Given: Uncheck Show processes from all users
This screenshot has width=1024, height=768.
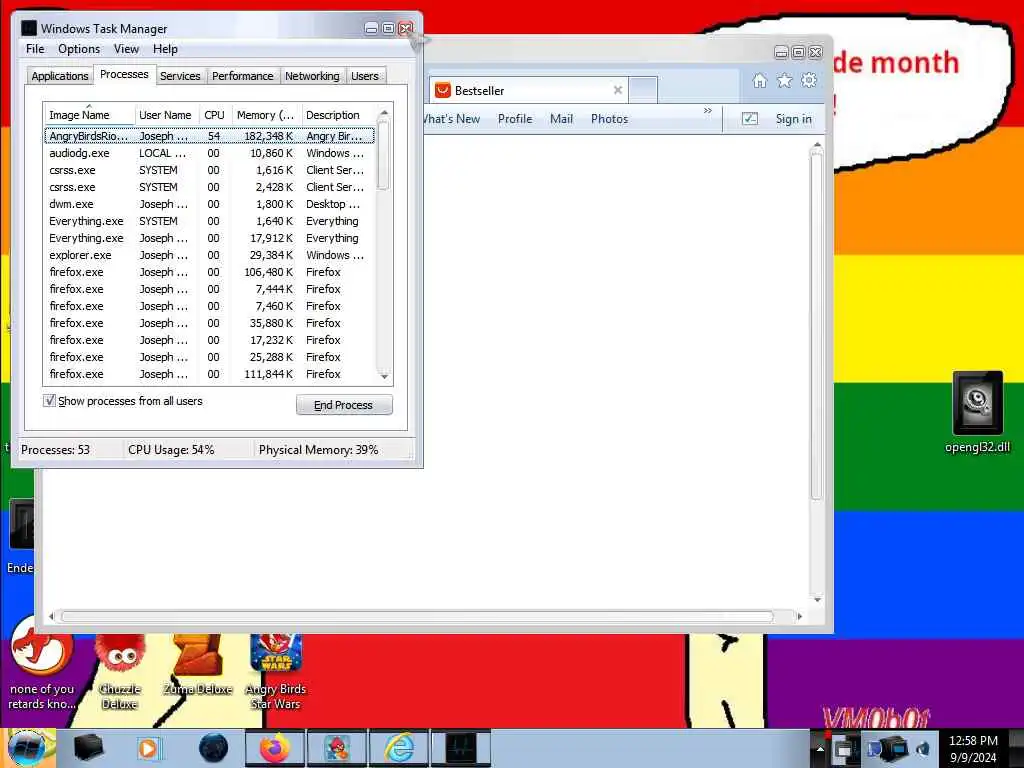Looking at the screenshot, I should pyautogui.click(x=49, y=400).
